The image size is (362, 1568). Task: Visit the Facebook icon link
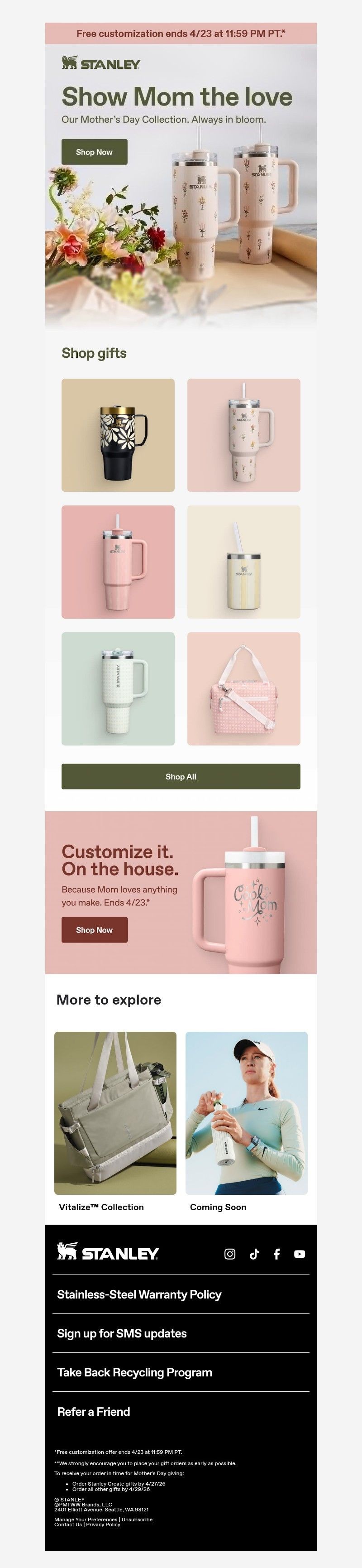[277, 1253]
